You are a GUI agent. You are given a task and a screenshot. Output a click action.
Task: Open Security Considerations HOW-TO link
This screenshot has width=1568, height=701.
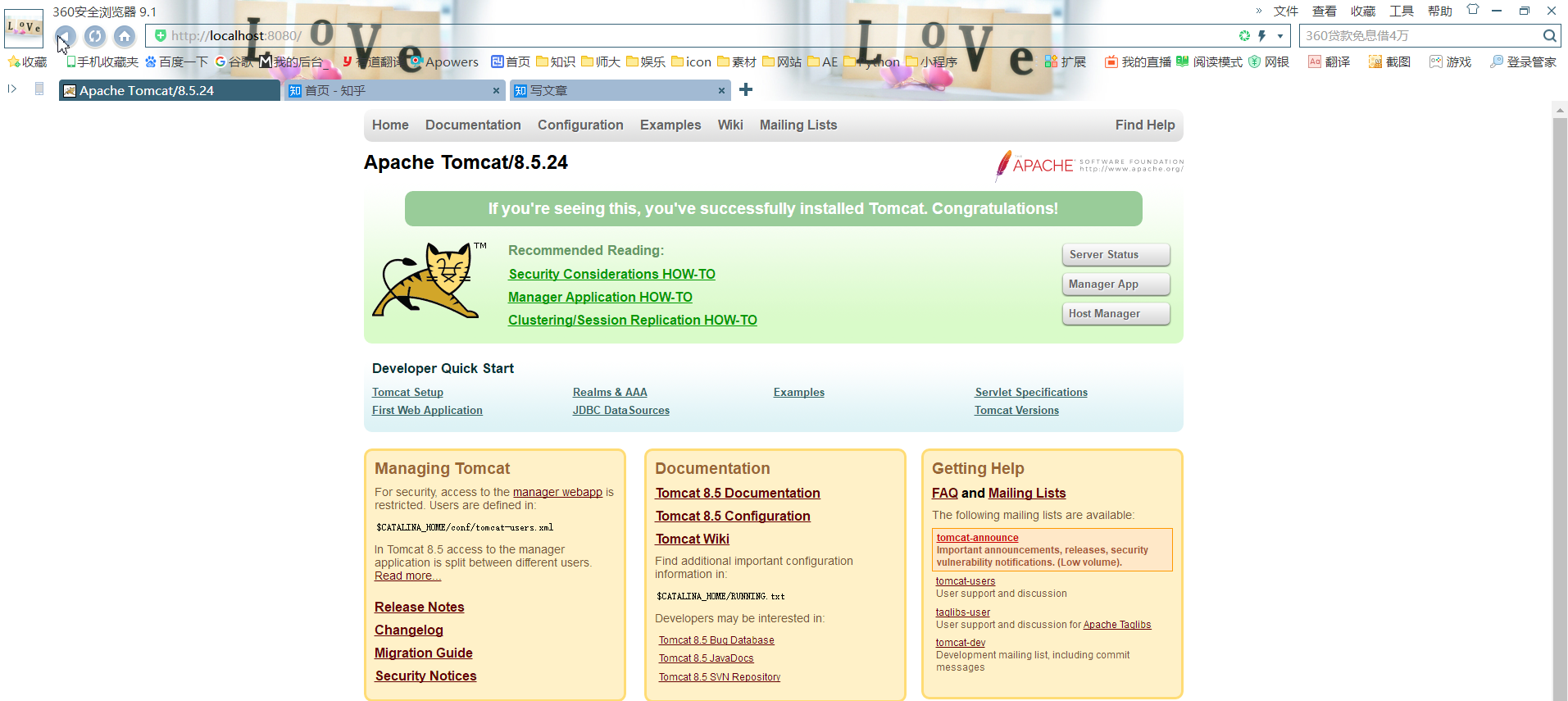[x=611, y=275]
